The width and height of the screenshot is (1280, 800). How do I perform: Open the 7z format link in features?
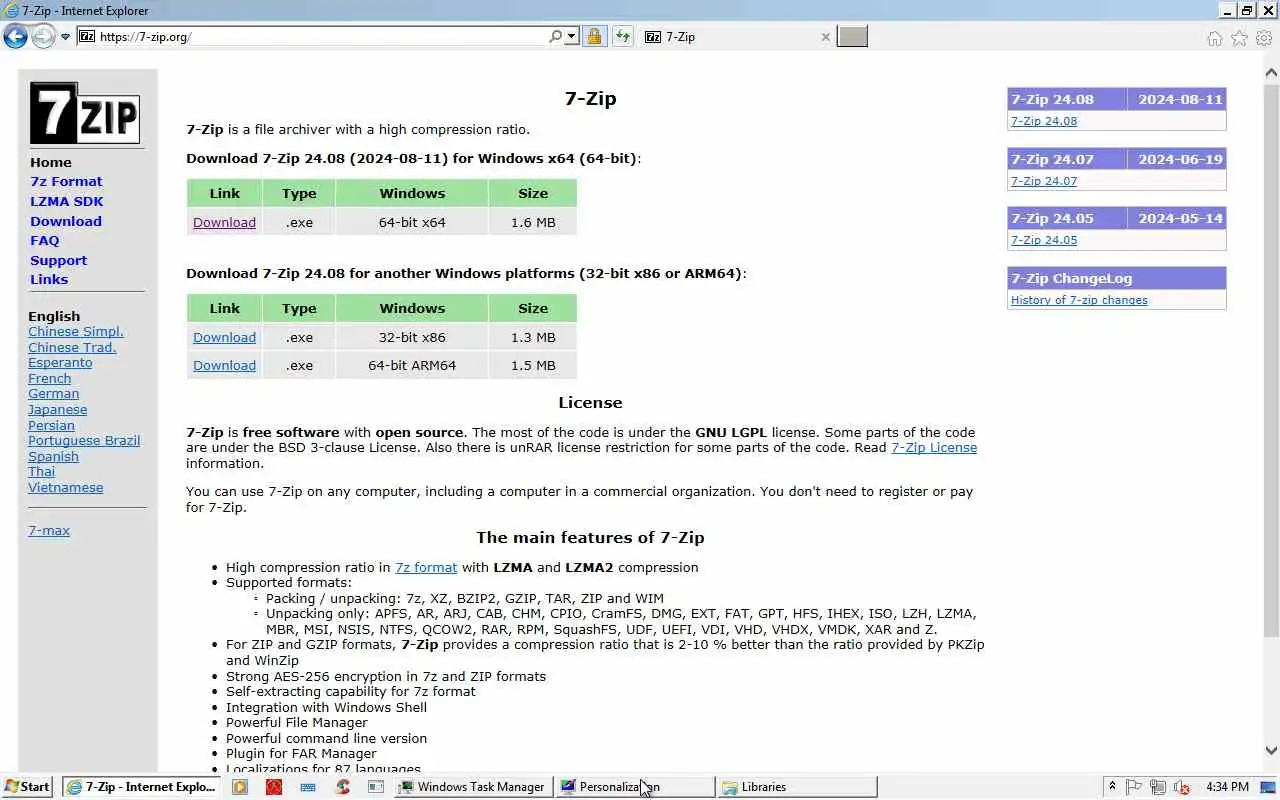(426, 568)
